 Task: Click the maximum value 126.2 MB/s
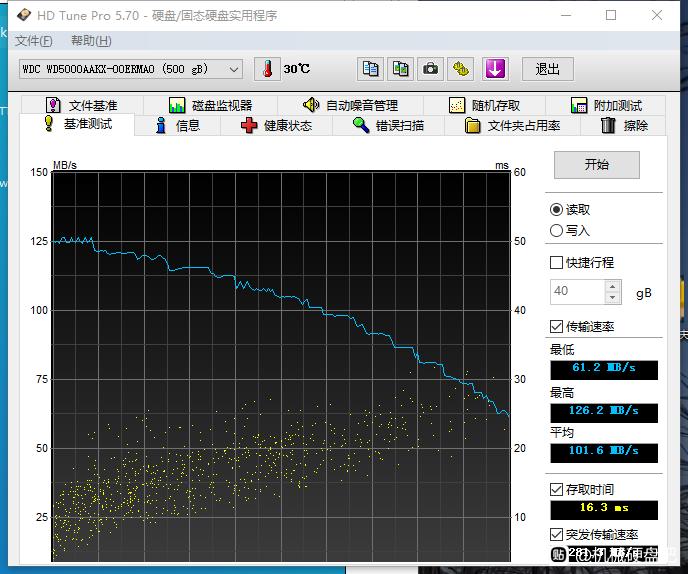click(x=604, y=413)
